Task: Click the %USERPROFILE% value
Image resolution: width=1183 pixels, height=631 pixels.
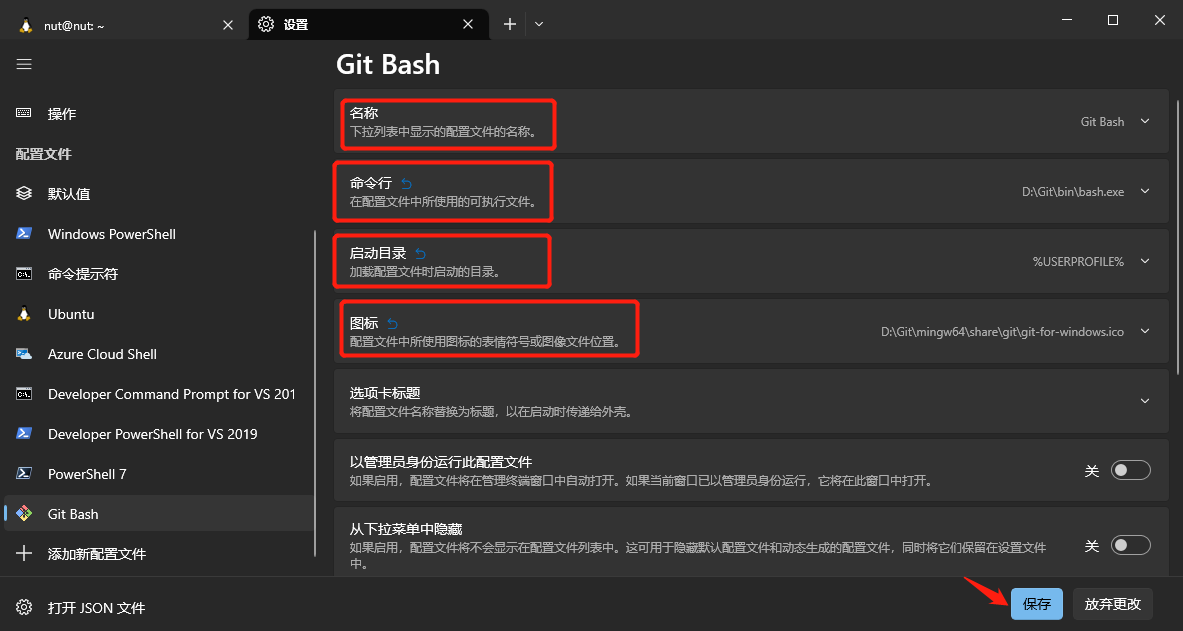Action: coord(1078,261)
